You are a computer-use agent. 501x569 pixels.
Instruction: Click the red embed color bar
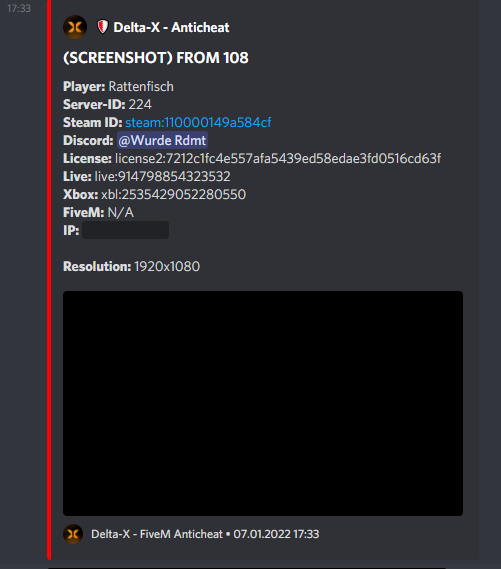pos(49,279)
